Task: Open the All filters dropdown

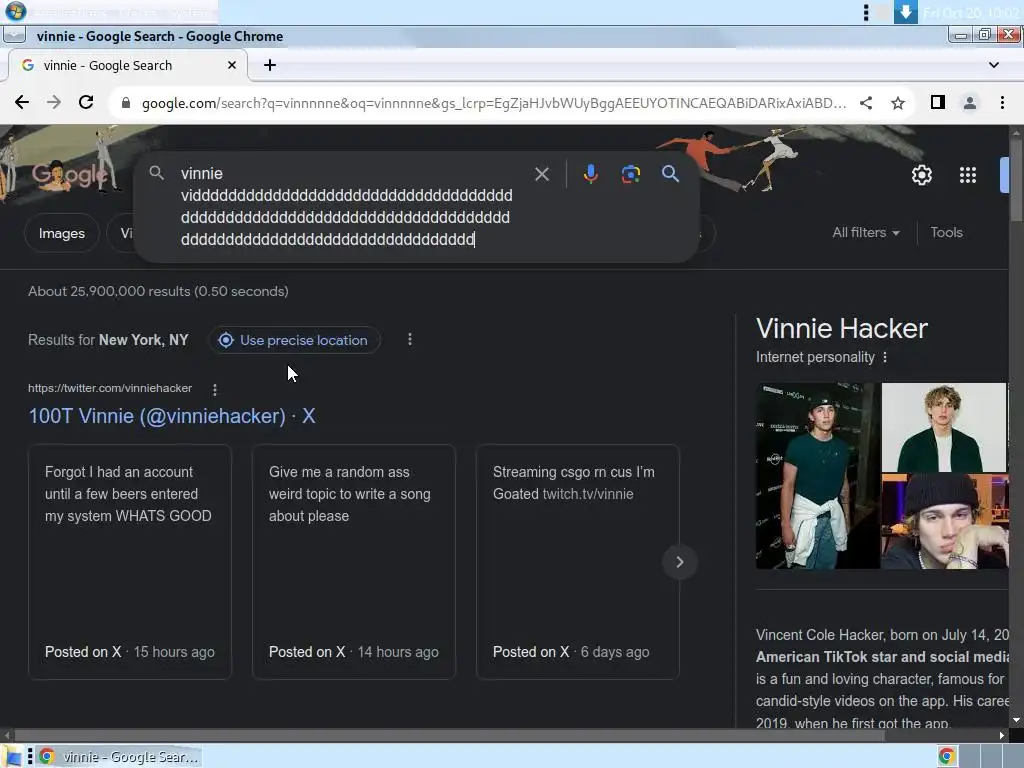Action: 866,232
